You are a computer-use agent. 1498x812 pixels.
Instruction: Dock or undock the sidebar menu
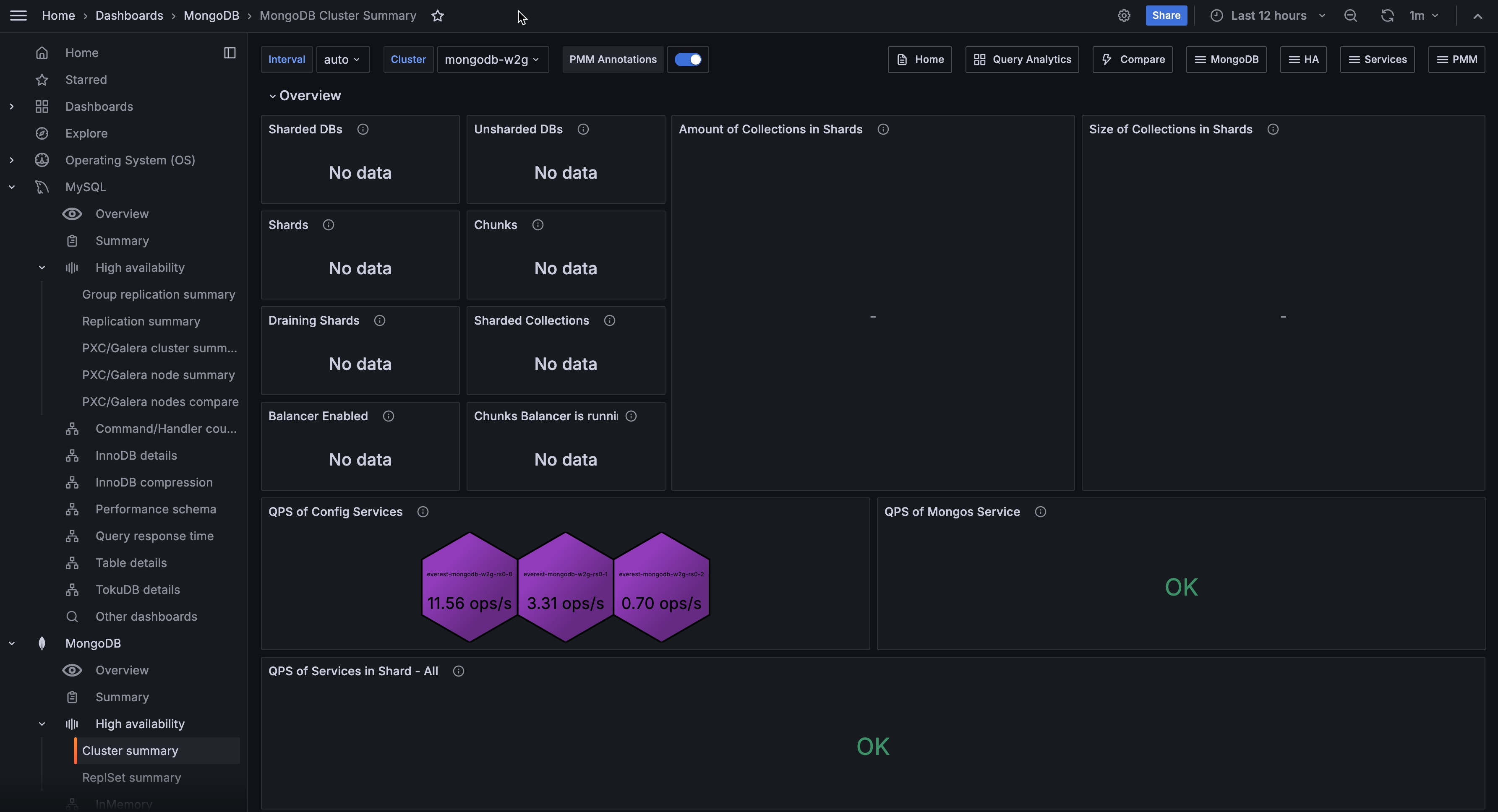[230, 53]
